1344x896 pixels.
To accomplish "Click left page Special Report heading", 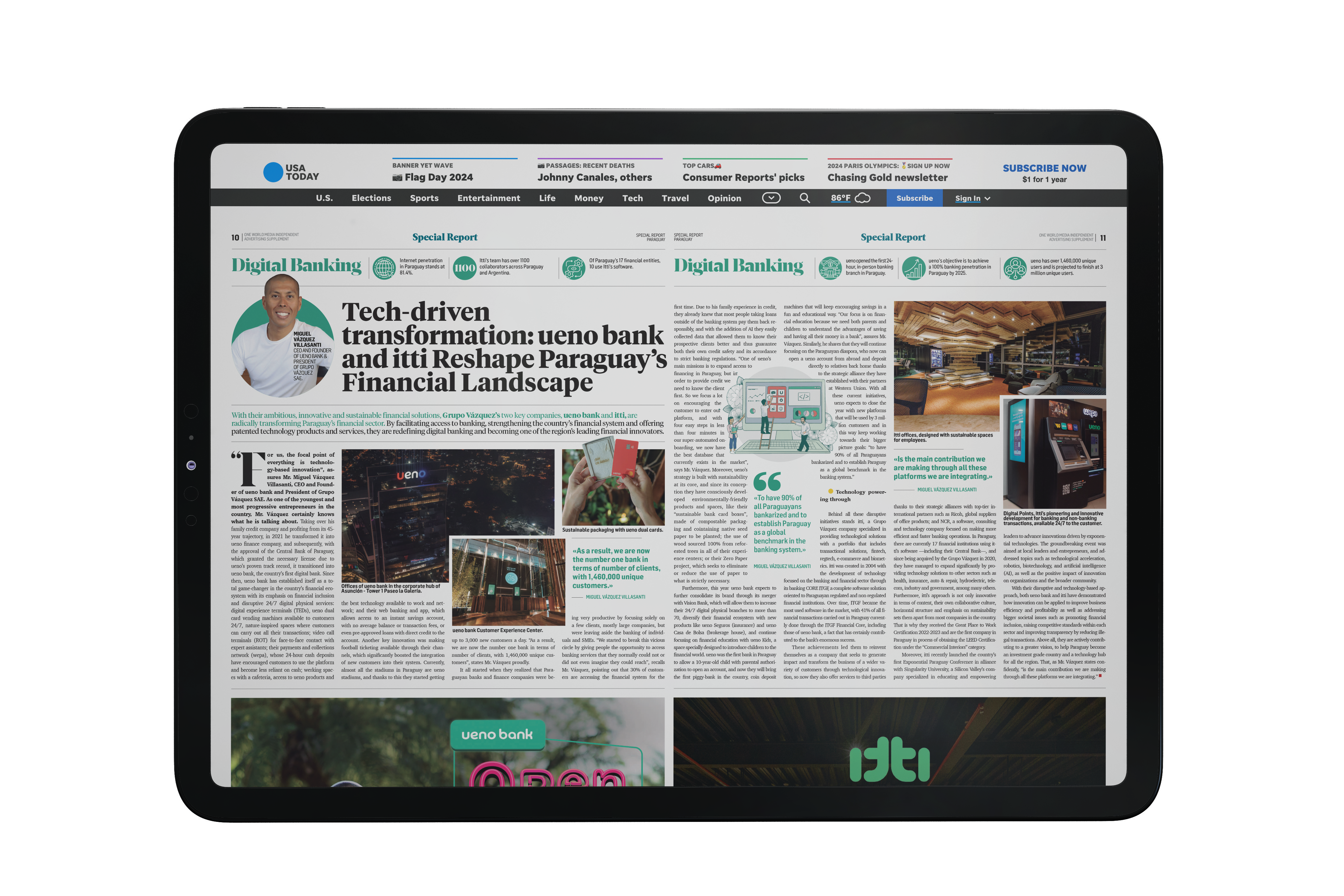I will [445, 237].
